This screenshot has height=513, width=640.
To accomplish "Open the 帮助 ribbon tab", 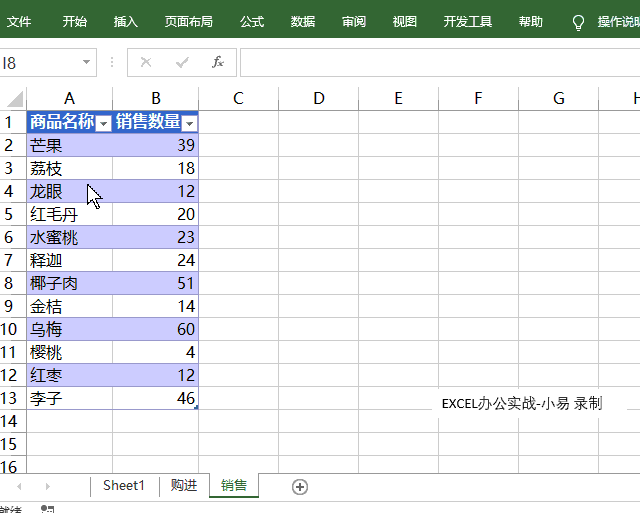I will [531, 21].
